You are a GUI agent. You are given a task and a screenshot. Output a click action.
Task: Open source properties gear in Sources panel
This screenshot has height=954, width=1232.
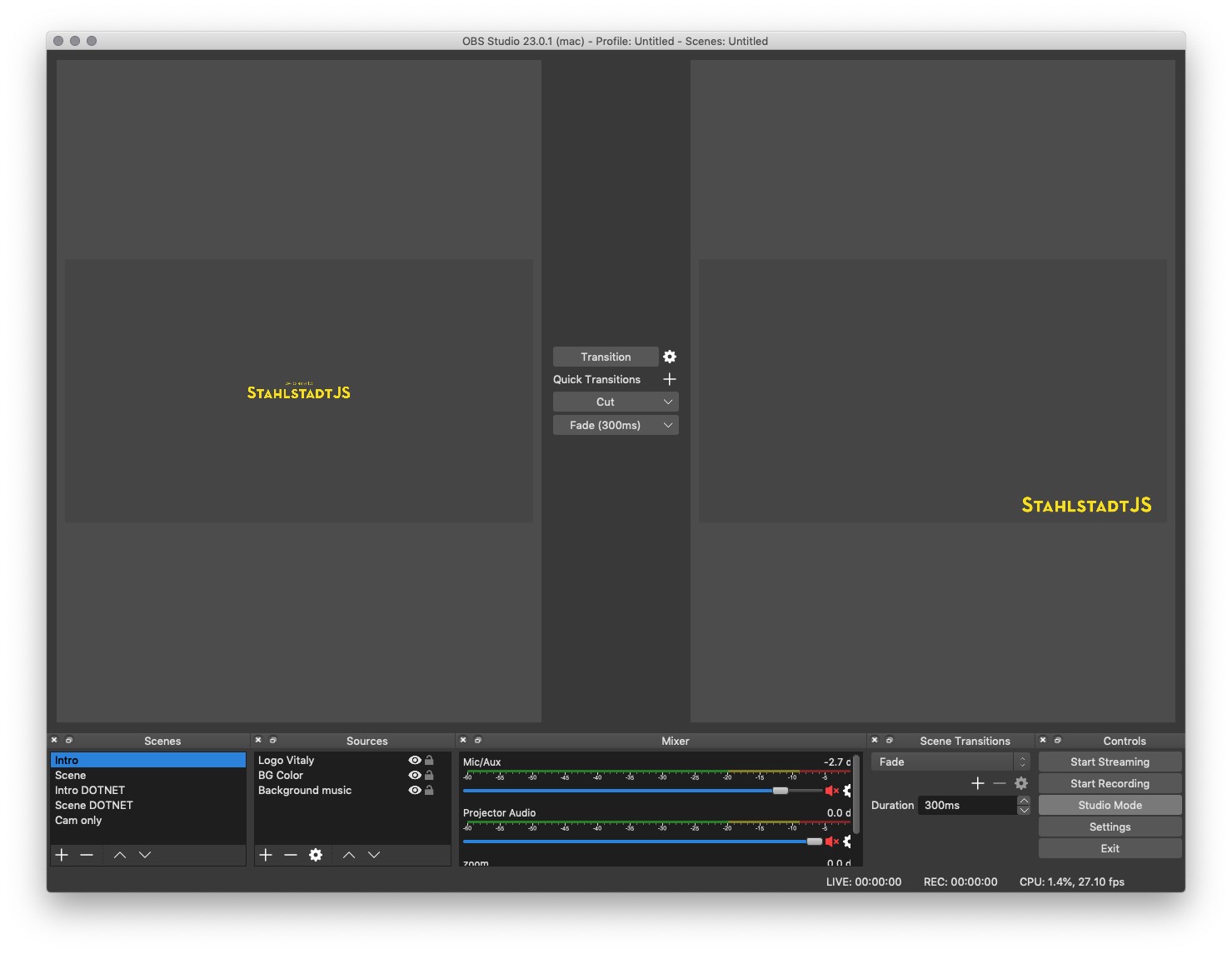tap(316, 855)
